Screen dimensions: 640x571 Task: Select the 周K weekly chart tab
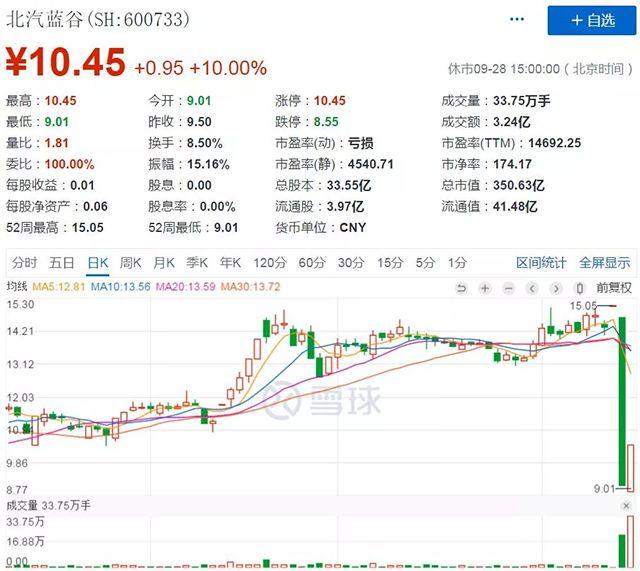click(130, 262)
